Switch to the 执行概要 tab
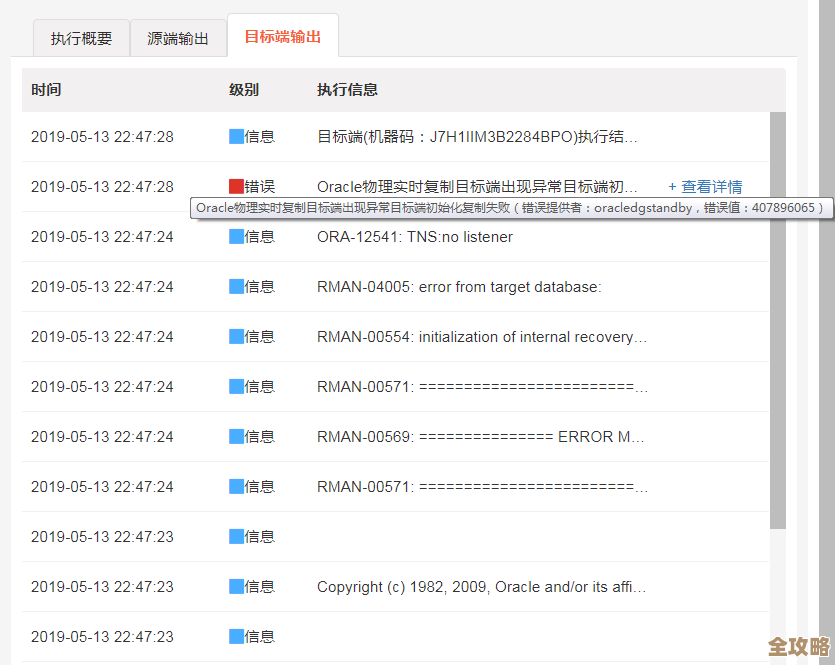Viewport: 835px width, 665px height. (81, 38)
